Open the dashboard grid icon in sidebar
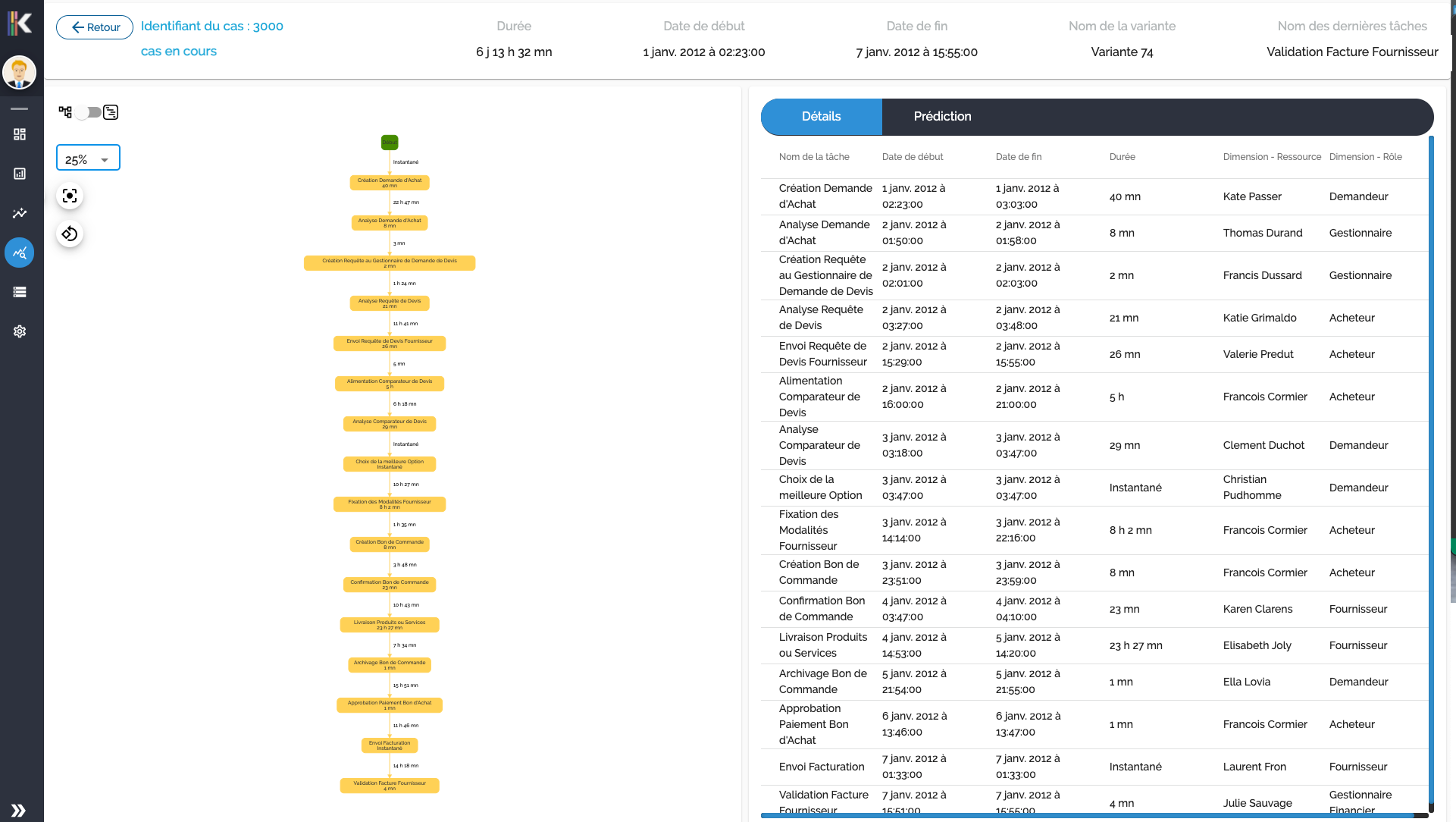This screenshot has width=1456, height=822. [20, 134]
